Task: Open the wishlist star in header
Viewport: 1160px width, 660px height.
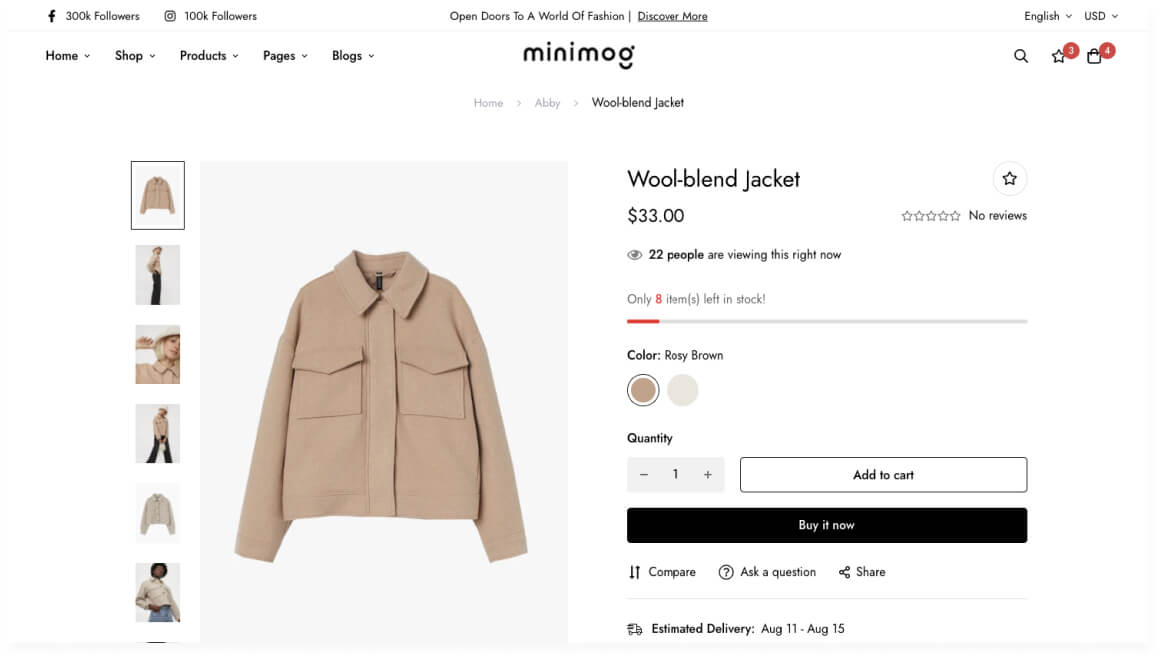Action: [1058, 56]
